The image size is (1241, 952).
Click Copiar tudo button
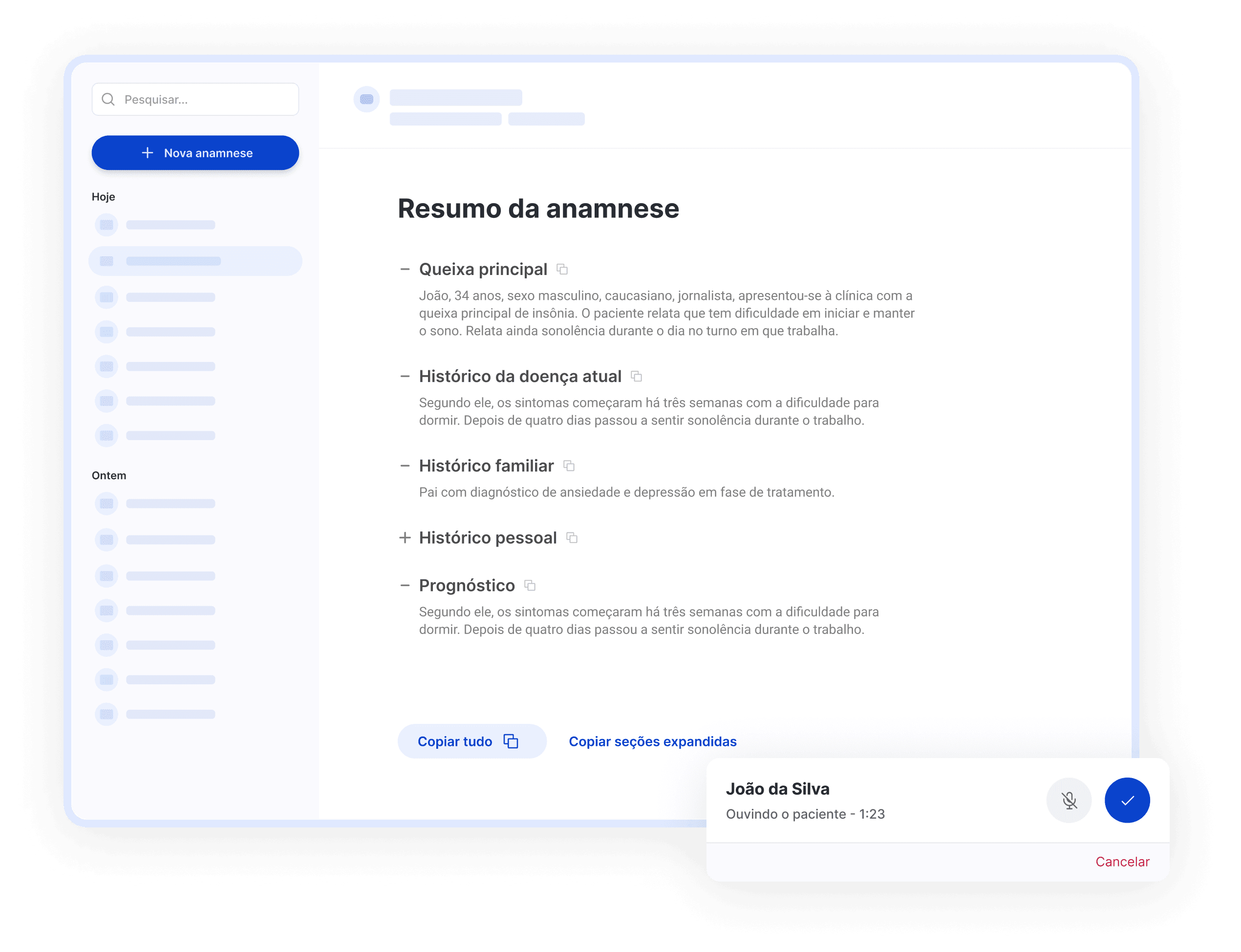467,741
